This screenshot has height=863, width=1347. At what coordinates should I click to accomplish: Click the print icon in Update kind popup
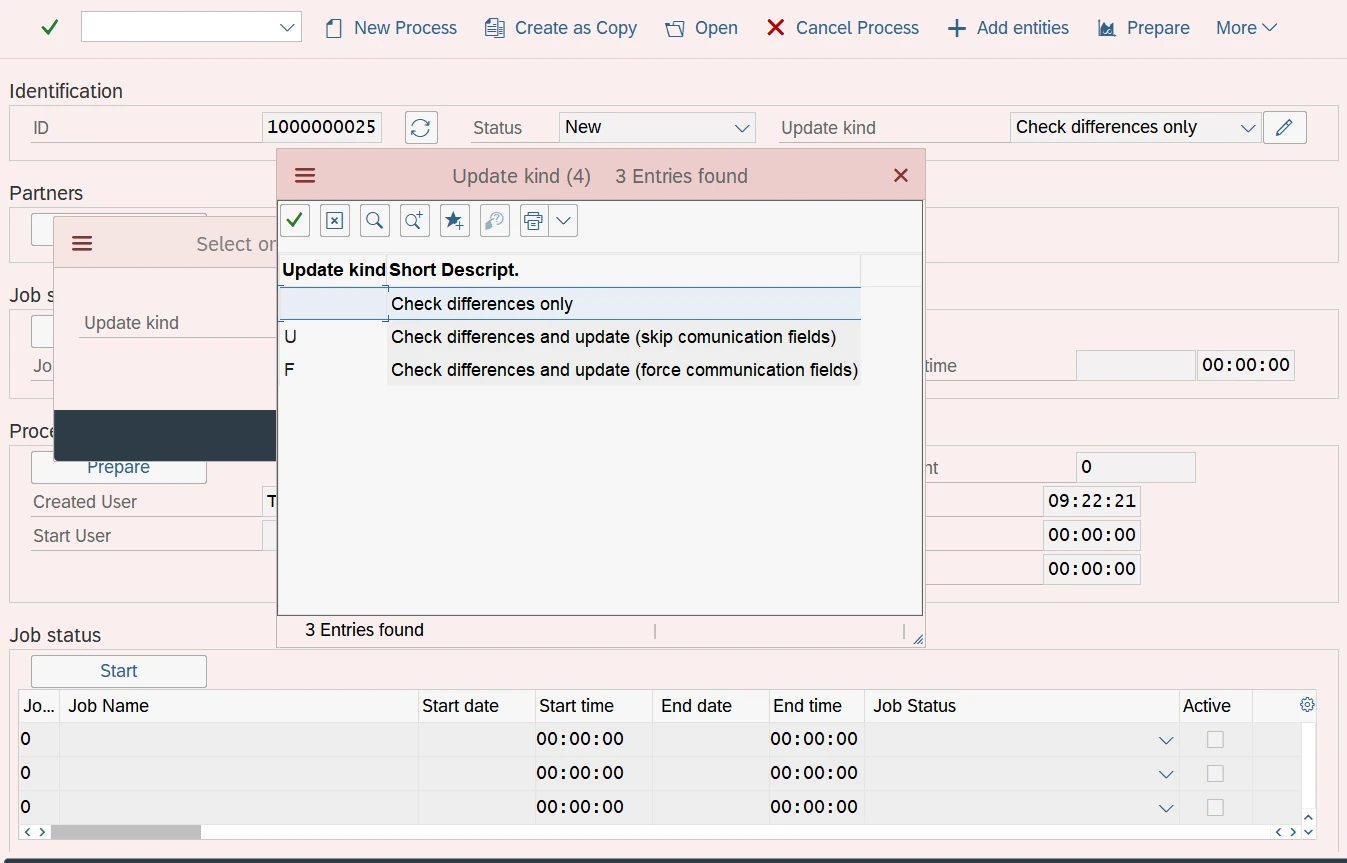coord(534,220)
